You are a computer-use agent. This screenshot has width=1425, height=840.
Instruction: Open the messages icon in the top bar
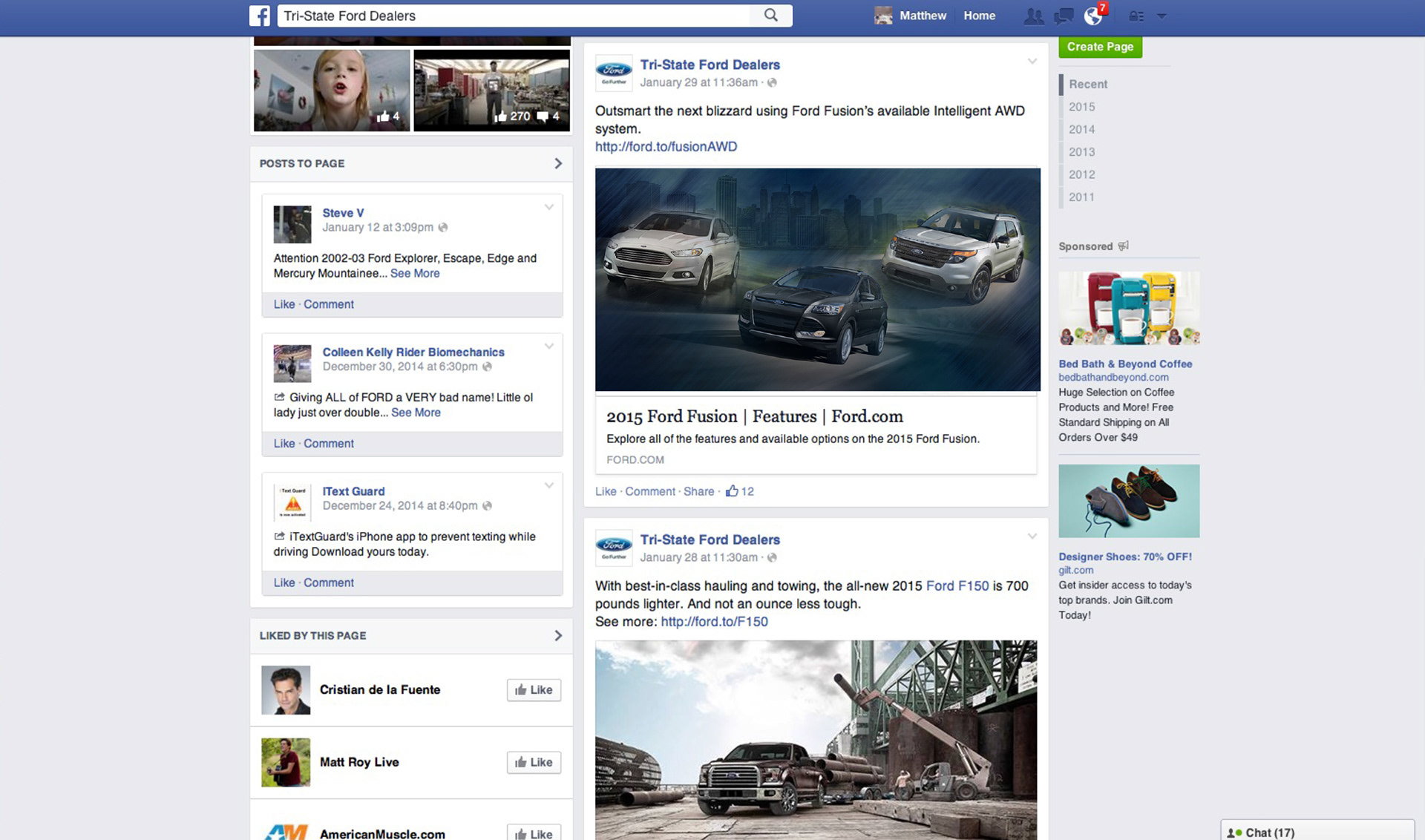[1064, 16]
